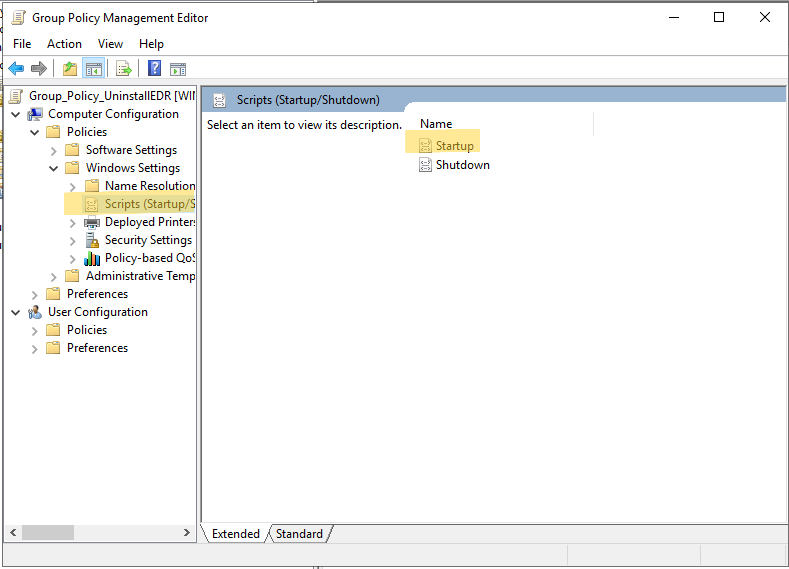This screenshot has width=789, height=569.
Task: Toggle Show/Hide Console Tree toolbar icon
Action: (x=94, y=69)
